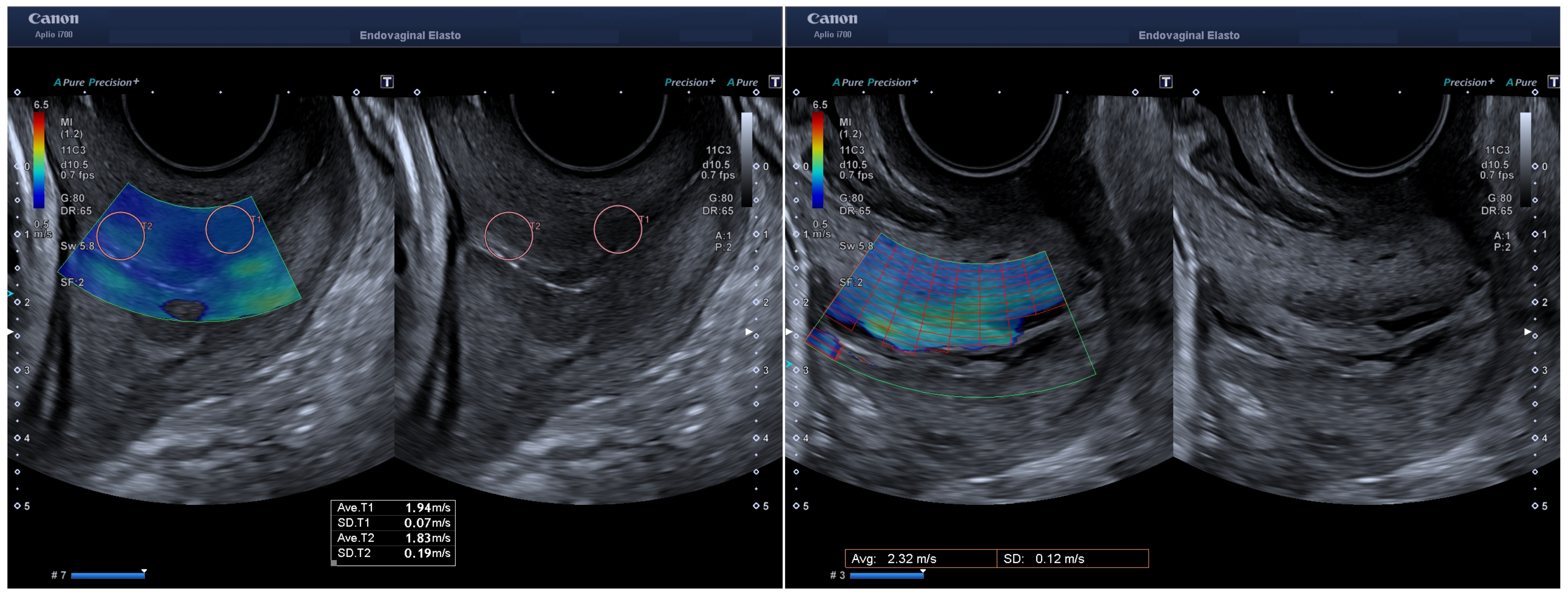1568x596 pixels.
Task: Click T icon at right screenshot's far right edge
Action: click(1553, 82)
